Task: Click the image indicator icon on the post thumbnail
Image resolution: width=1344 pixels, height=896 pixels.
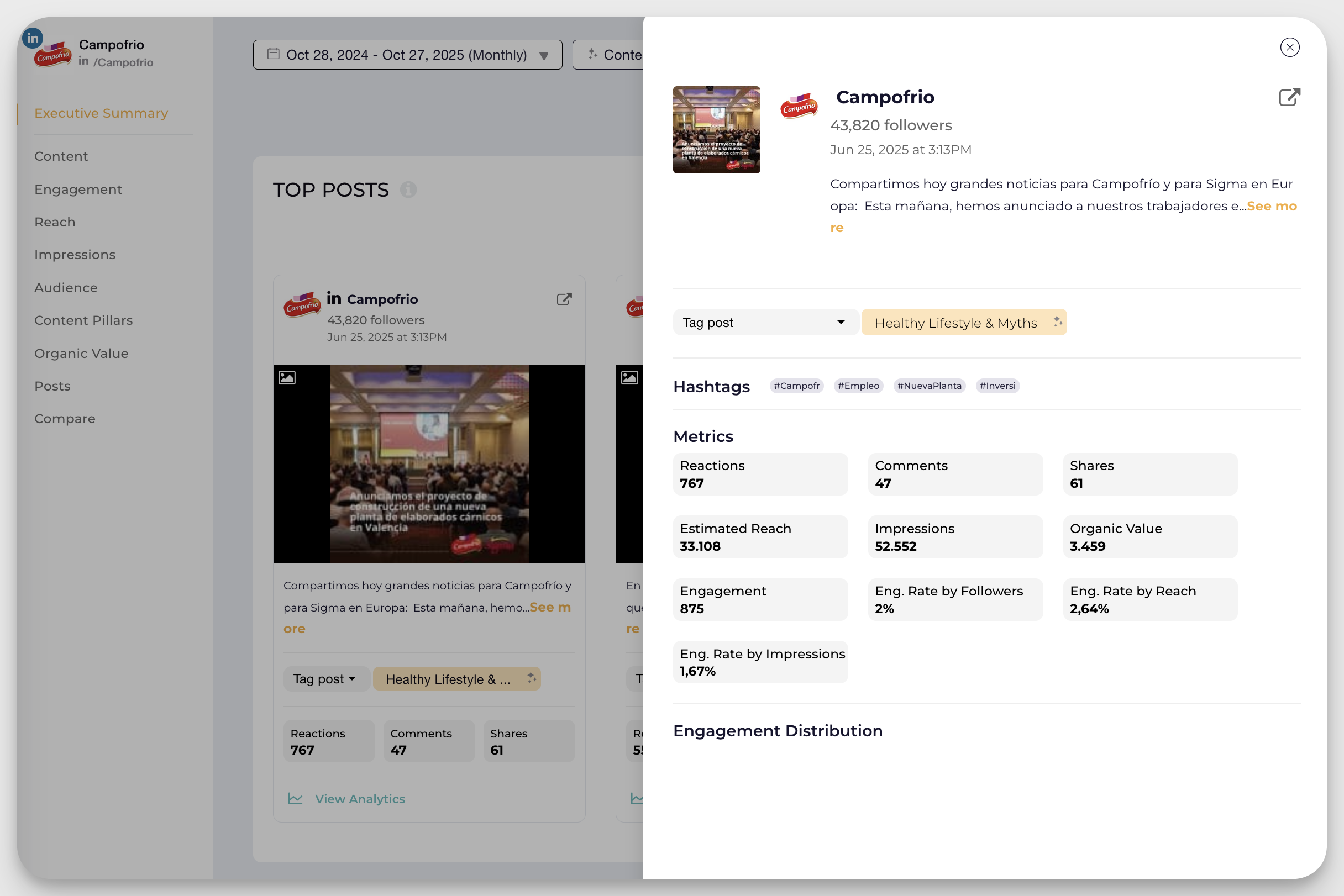Action: point(288,377)
